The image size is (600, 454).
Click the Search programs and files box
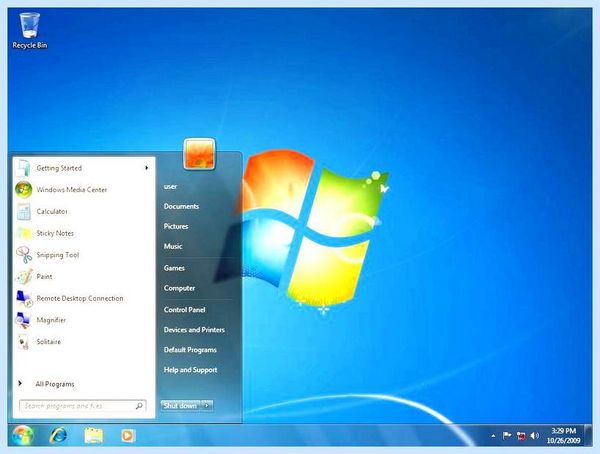[82, 406]
